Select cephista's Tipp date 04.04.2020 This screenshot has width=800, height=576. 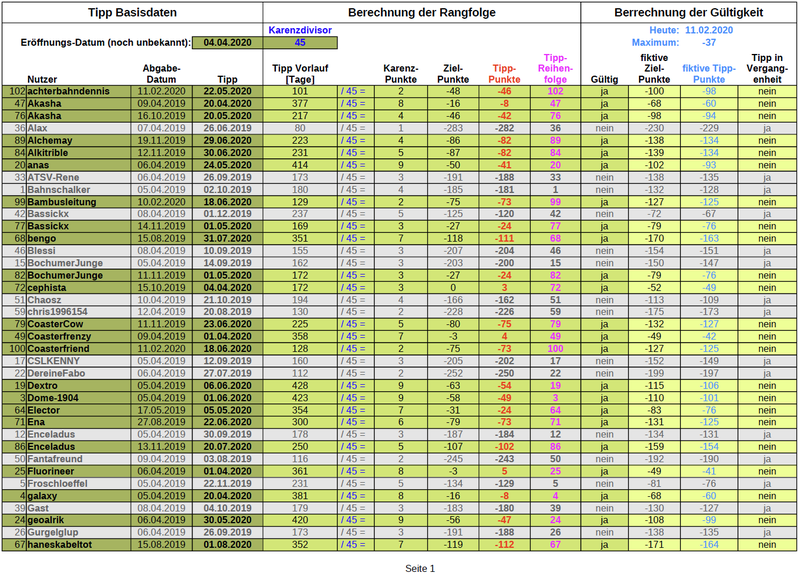[228, 287]
